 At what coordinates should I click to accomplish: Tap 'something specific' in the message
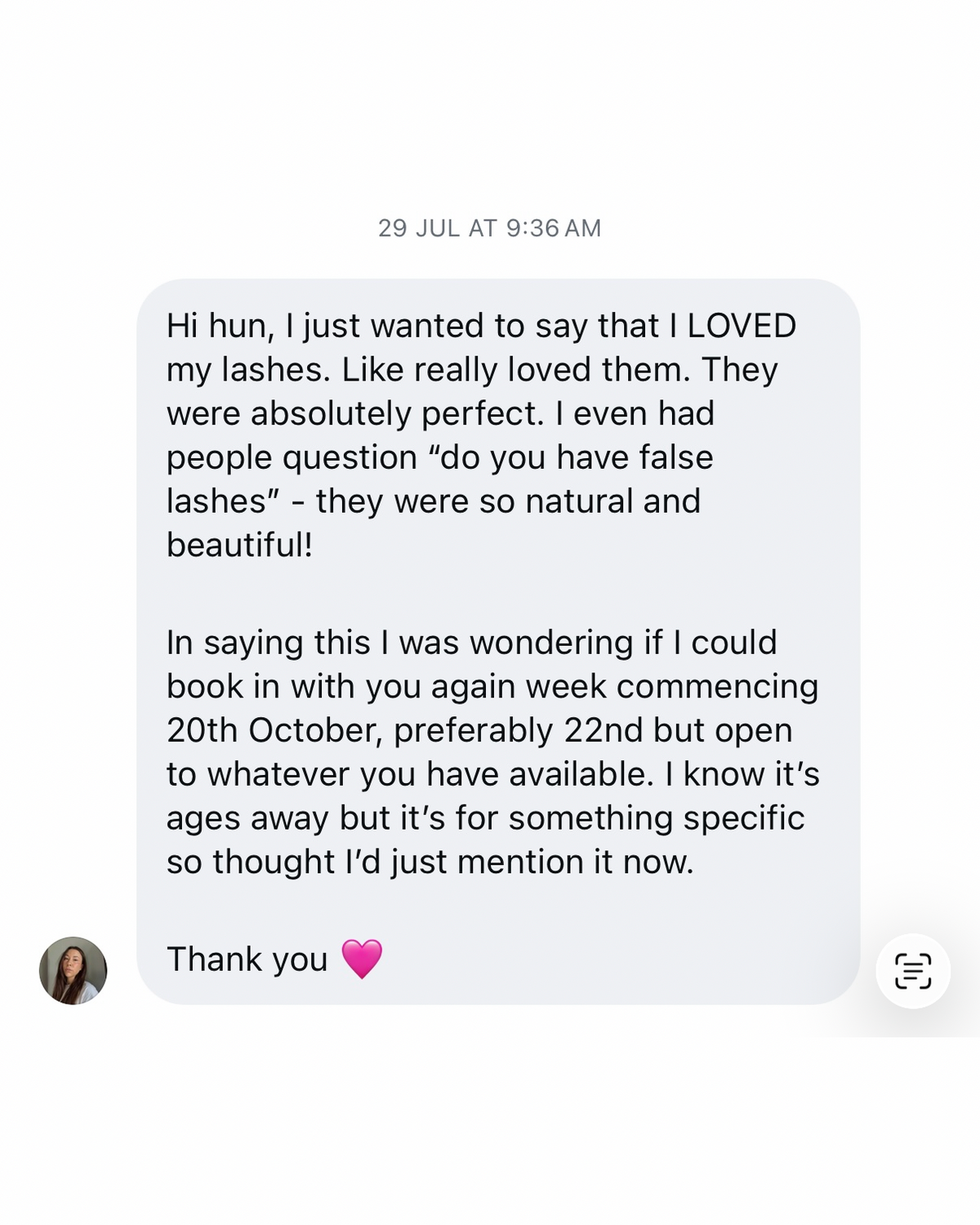pyautogui.click(x=656, y=818)
